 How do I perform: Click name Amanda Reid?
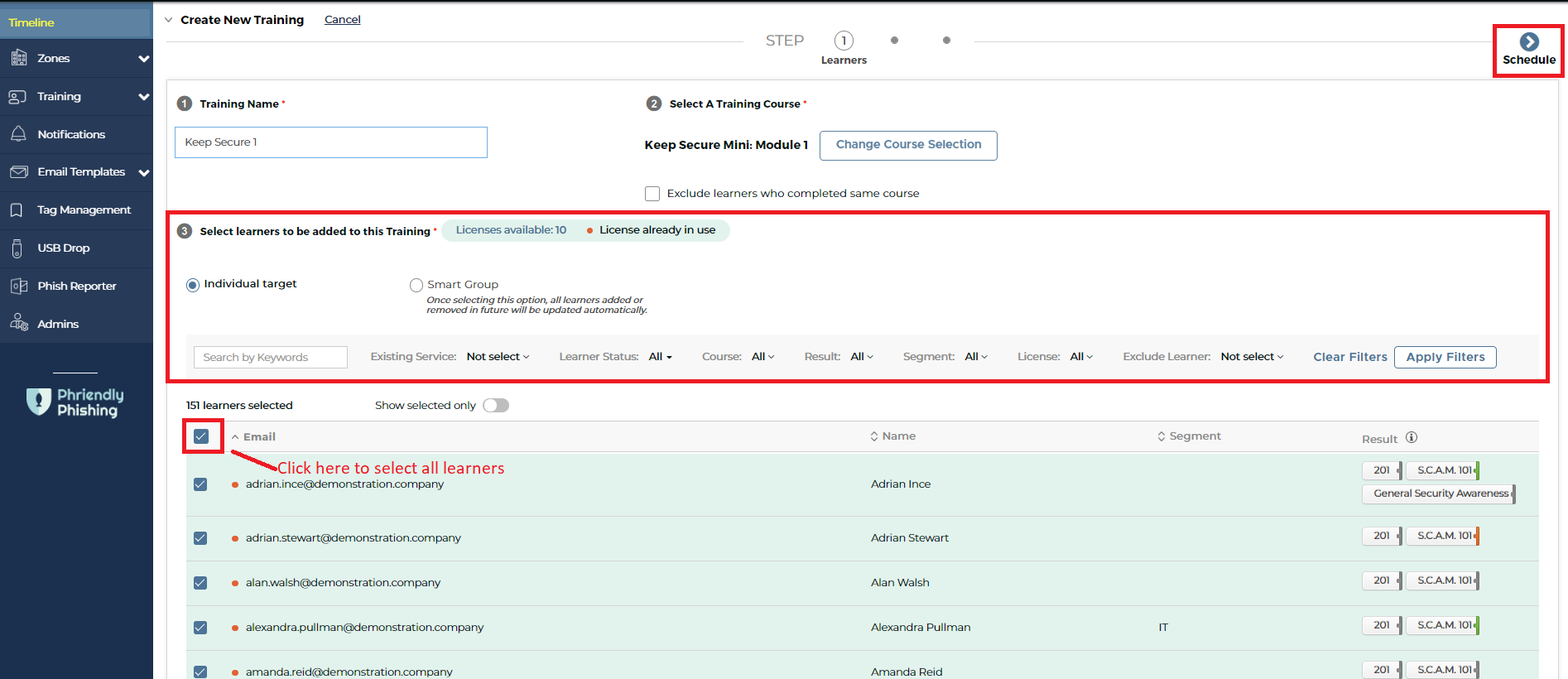[x=907, y=672]
